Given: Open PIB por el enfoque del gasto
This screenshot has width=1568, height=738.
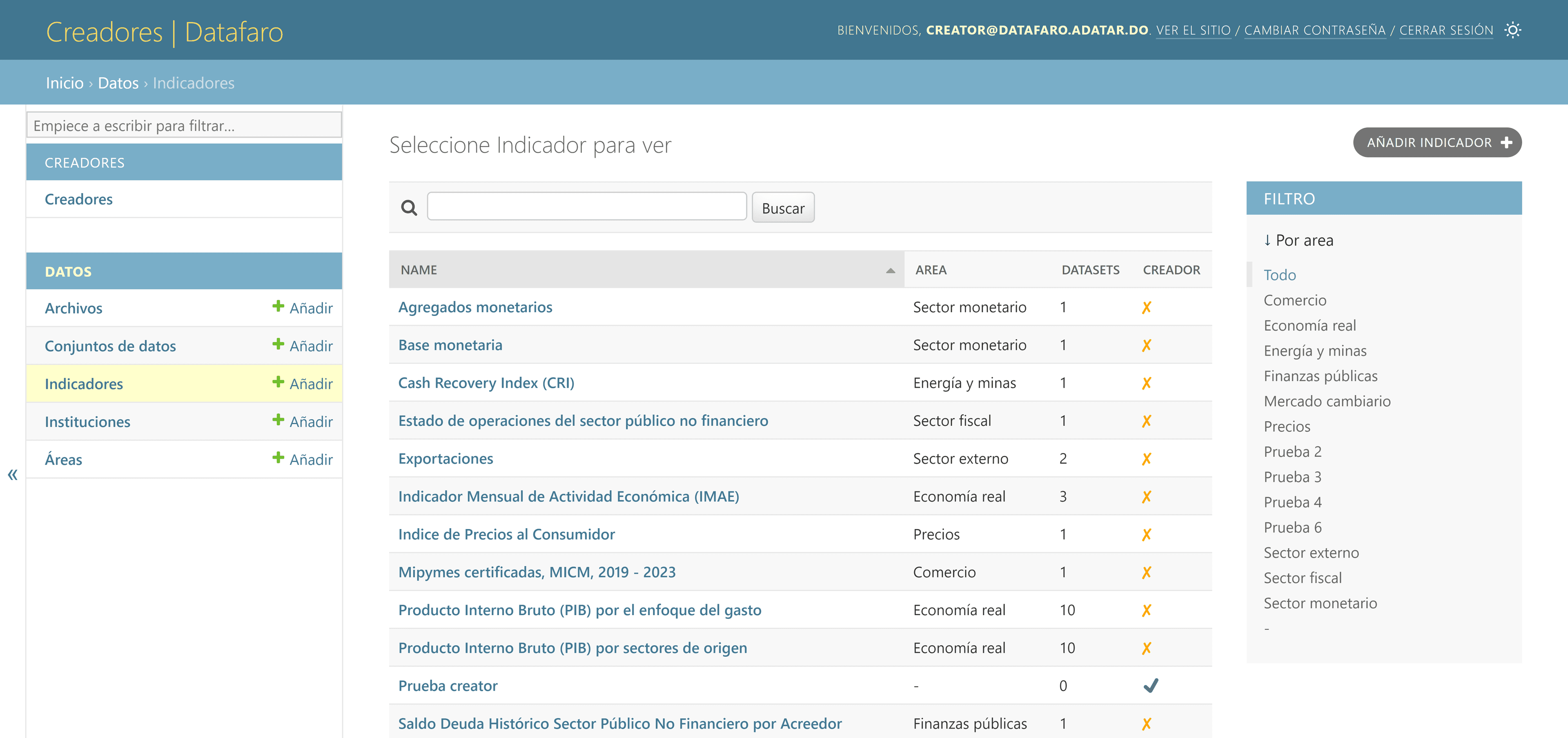Looking at the screenshot, I should point(579,610).
